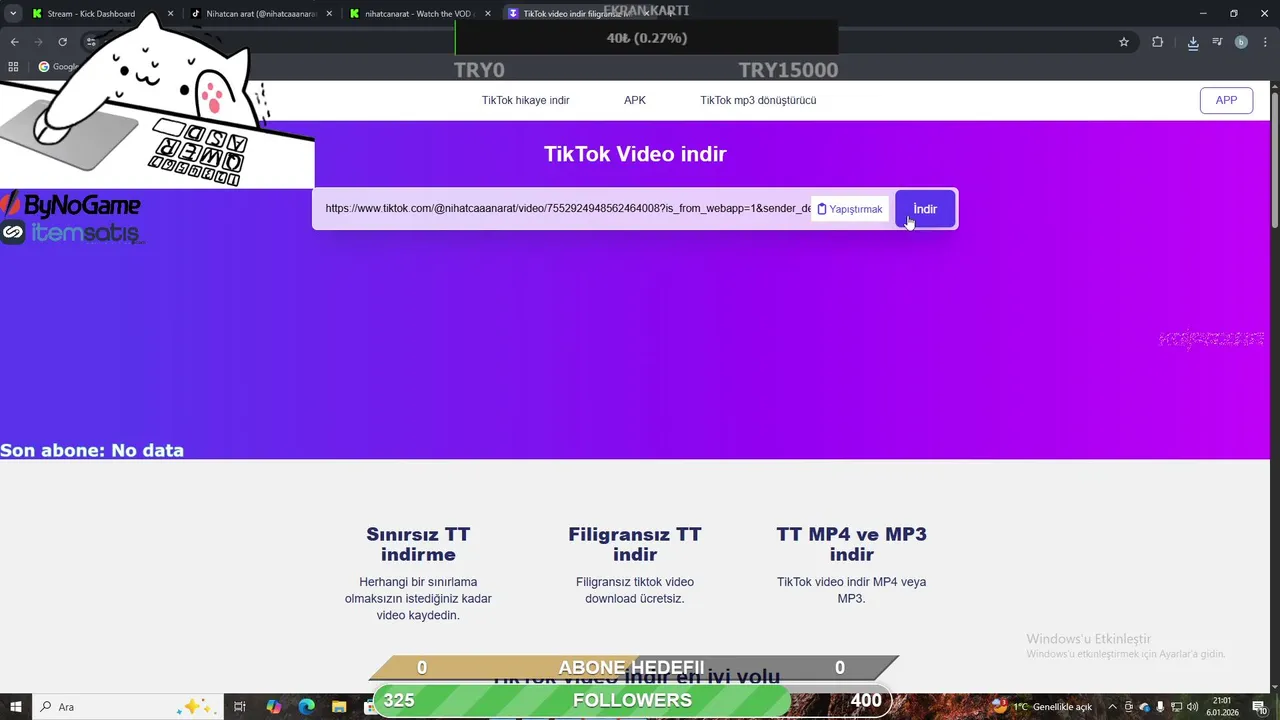1280x720 pixels.
Task: Expand hidden system tray icons chevron
Action: 1112,707
